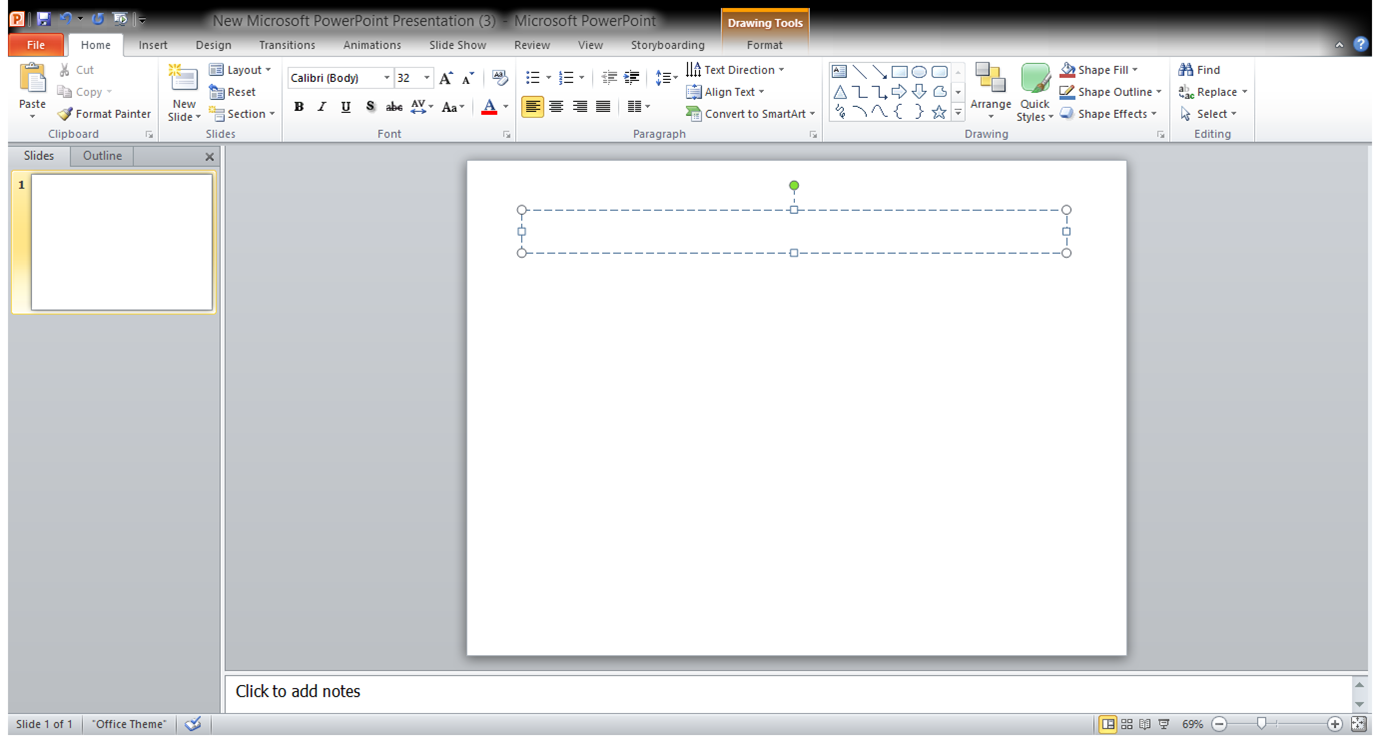Click the notes field 'Click to add notes'
The image size is (1380, 743).
click(788, 692)
